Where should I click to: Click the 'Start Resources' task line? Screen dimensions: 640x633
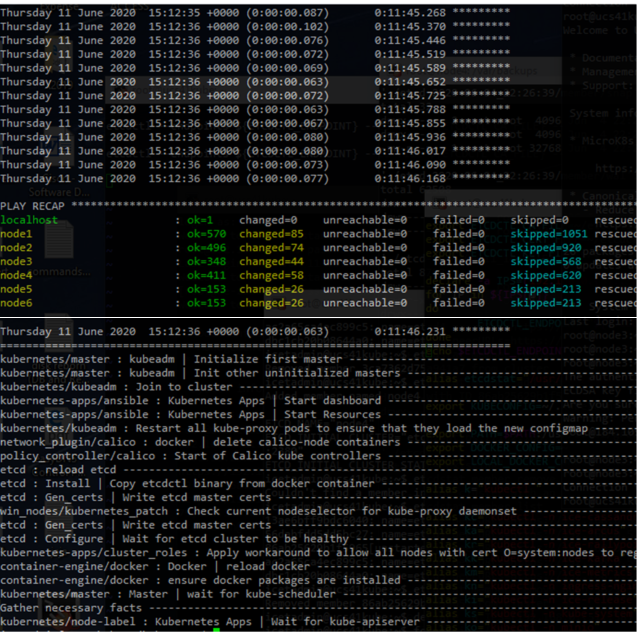coord(318,415)
